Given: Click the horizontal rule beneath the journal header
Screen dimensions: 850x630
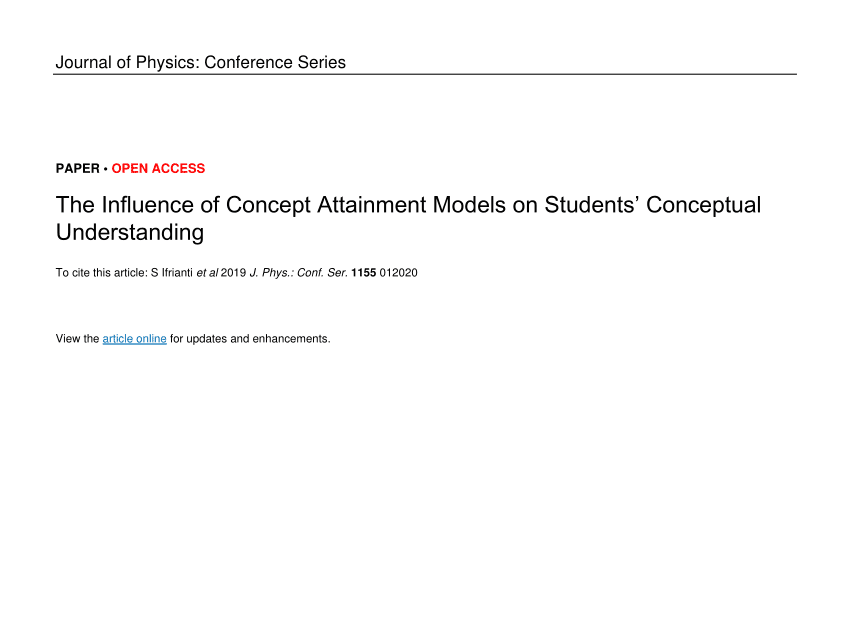Looking at the screenshot, I should click(x=425, y=74).
